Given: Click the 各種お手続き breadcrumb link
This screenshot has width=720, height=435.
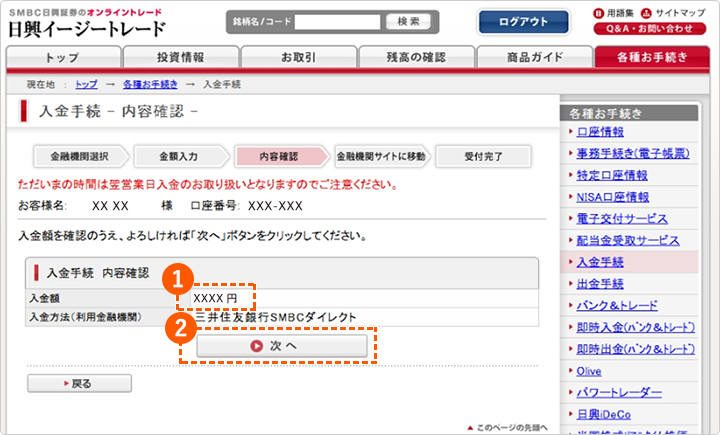Looking at the screenshot, I should (150, 85).
